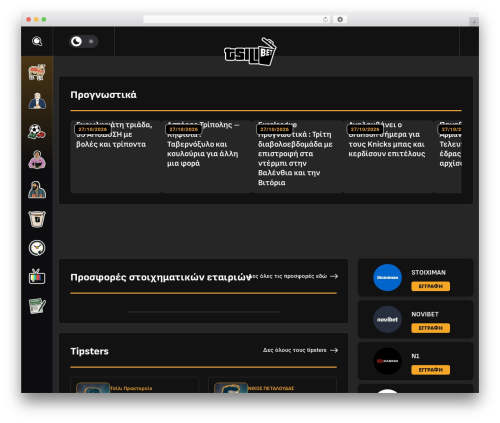Open the bearded man sidebar icon
This screenshot has height=423, width=500.
37,190
